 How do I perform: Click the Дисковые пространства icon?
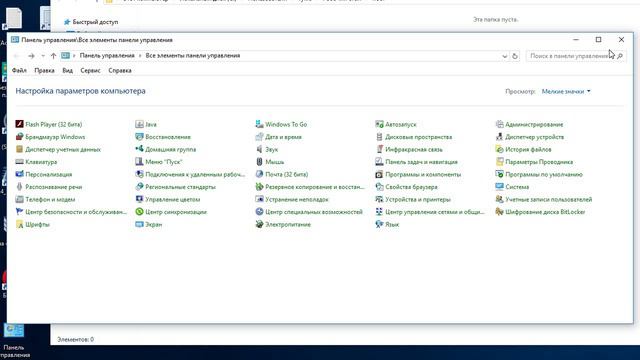[x=379, y=137]
